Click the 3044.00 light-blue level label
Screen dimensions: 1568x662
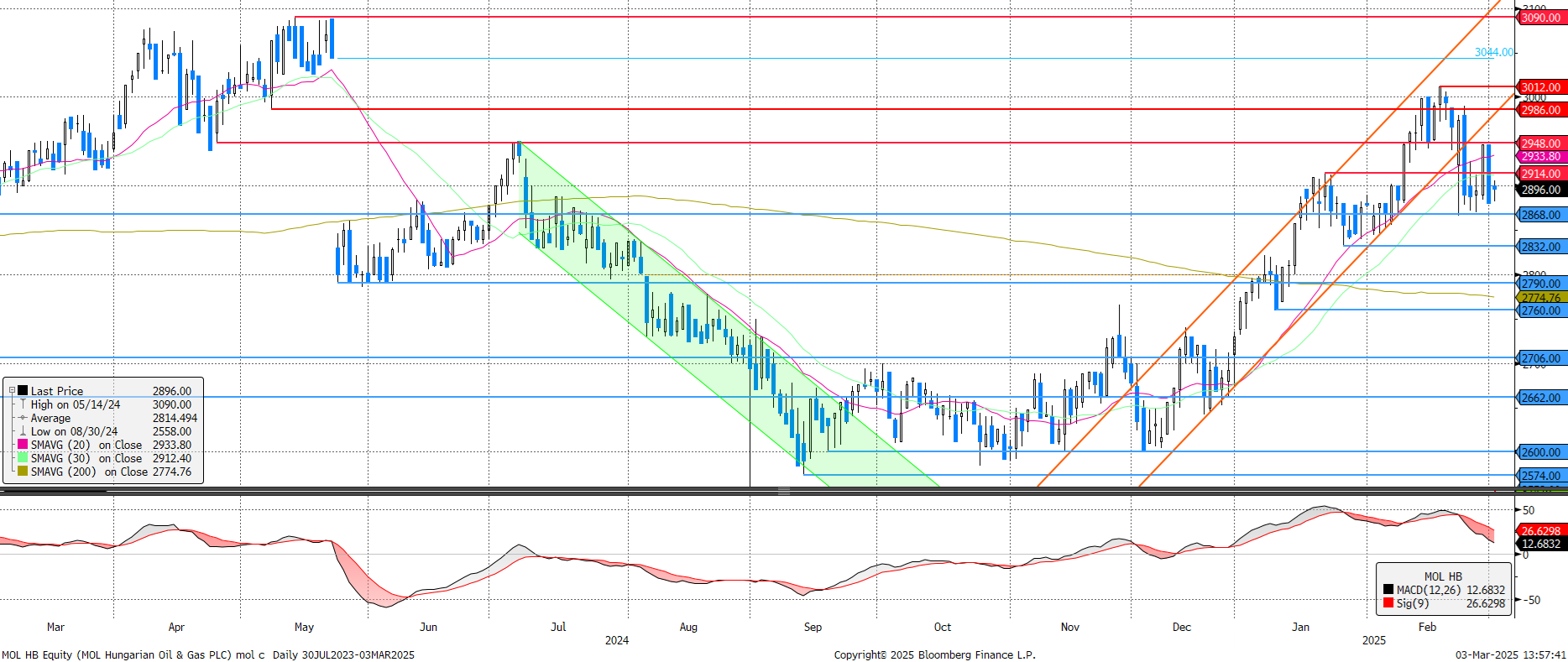click(1494, 52)
